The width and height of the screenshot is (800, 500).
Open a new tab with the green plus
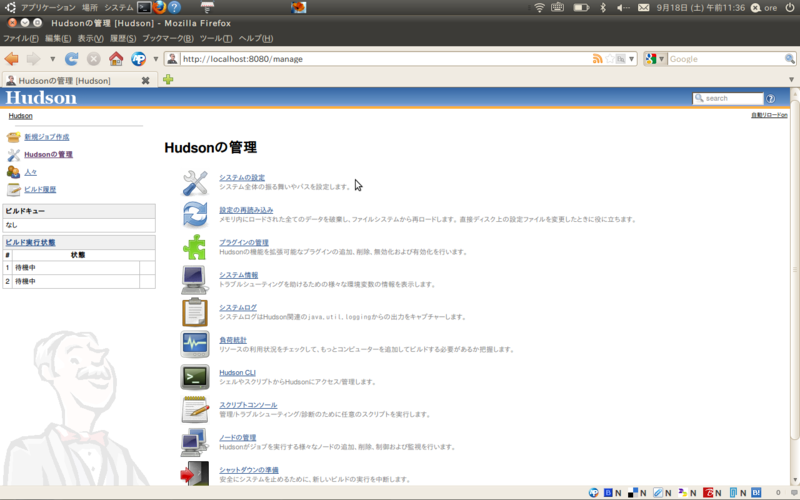coord(168,80)
